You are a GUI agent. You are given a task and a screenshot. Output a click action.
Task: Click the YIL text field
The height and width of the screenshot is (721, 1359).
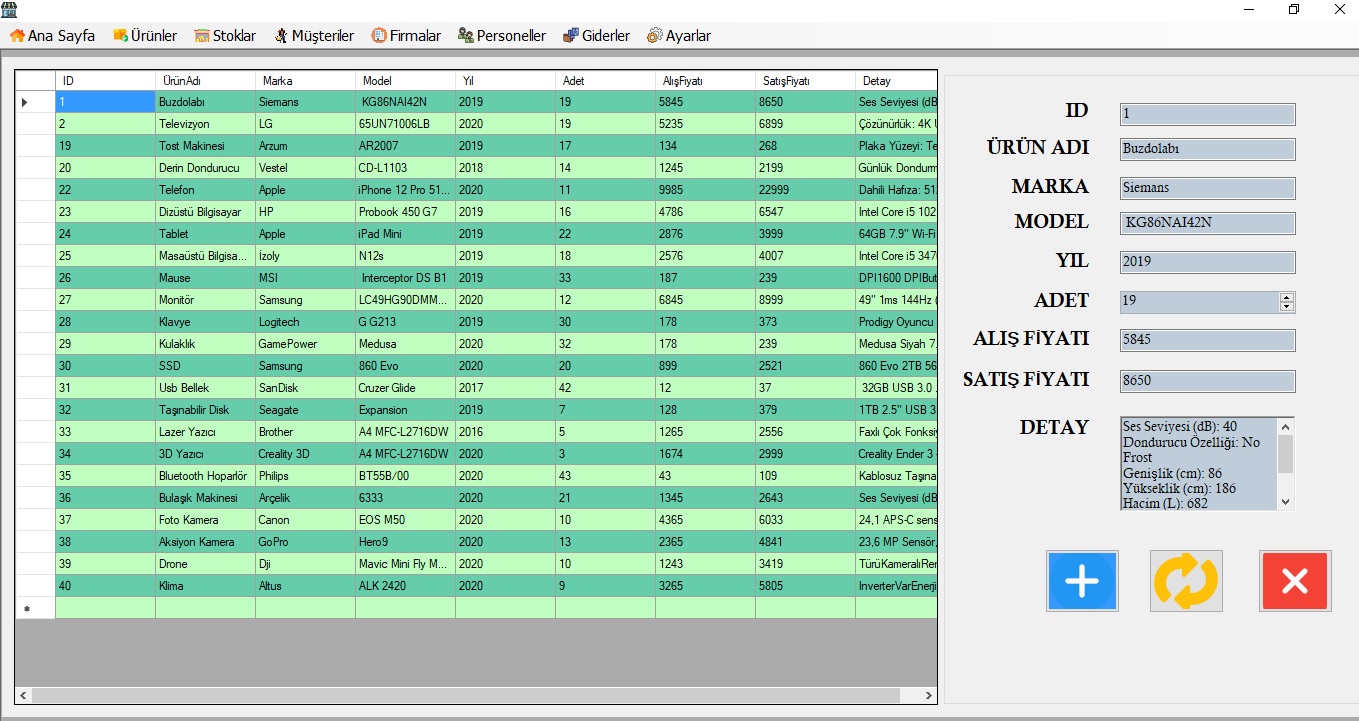click(x=1207, y=262)
